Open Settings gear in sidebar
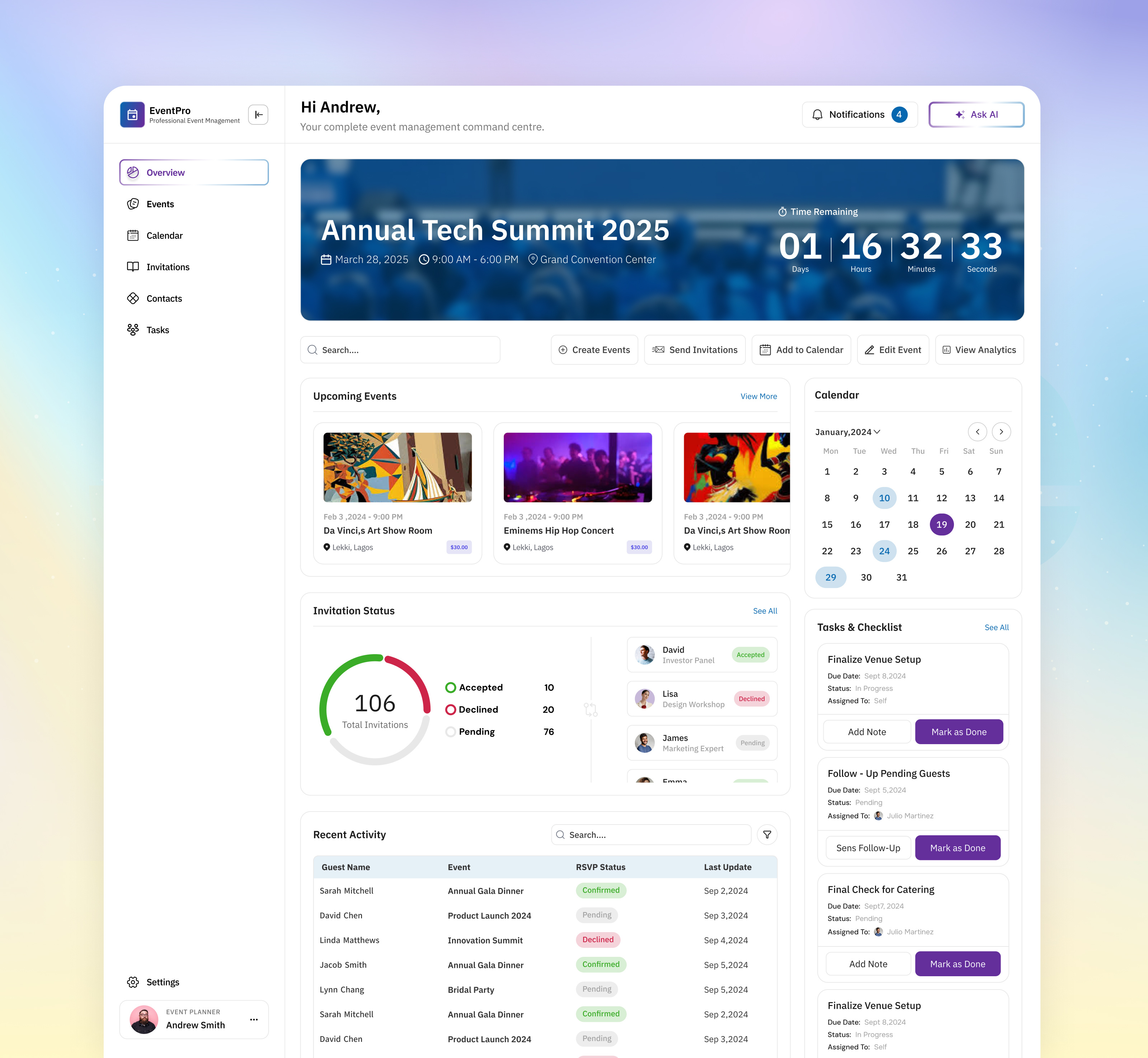 pyautogui.click(x=133, y=982)
